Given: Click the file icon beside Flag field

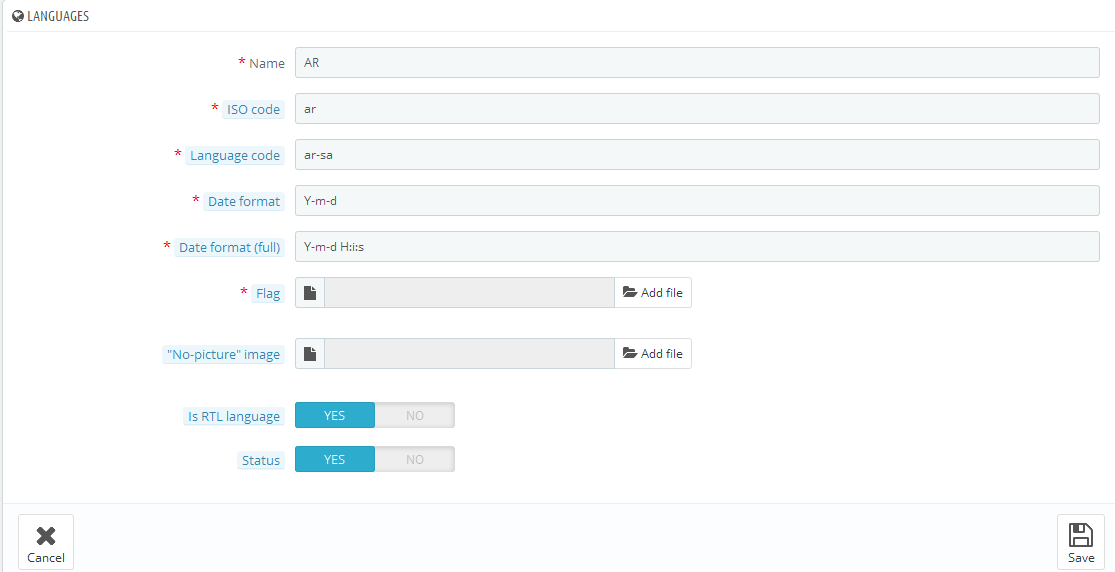Looking at the screenshot, I should coord(310,292).
